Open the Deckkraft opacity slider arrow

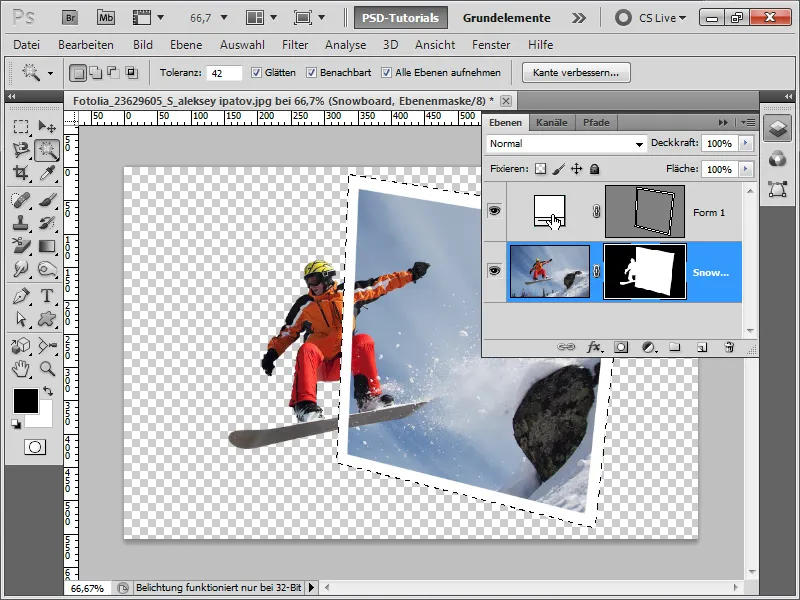[745, 143]
